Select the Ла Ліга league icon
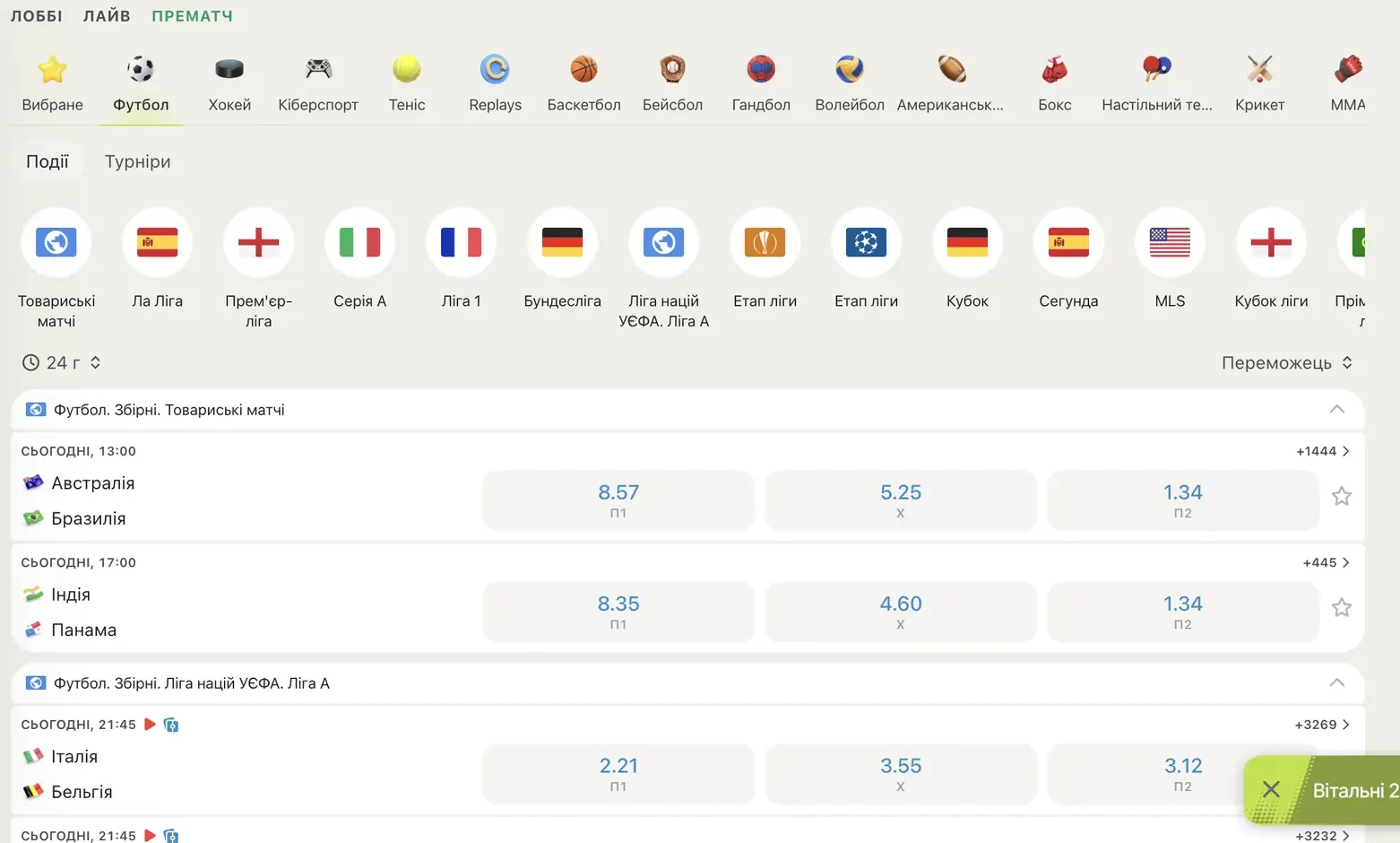 coord(158,242)
